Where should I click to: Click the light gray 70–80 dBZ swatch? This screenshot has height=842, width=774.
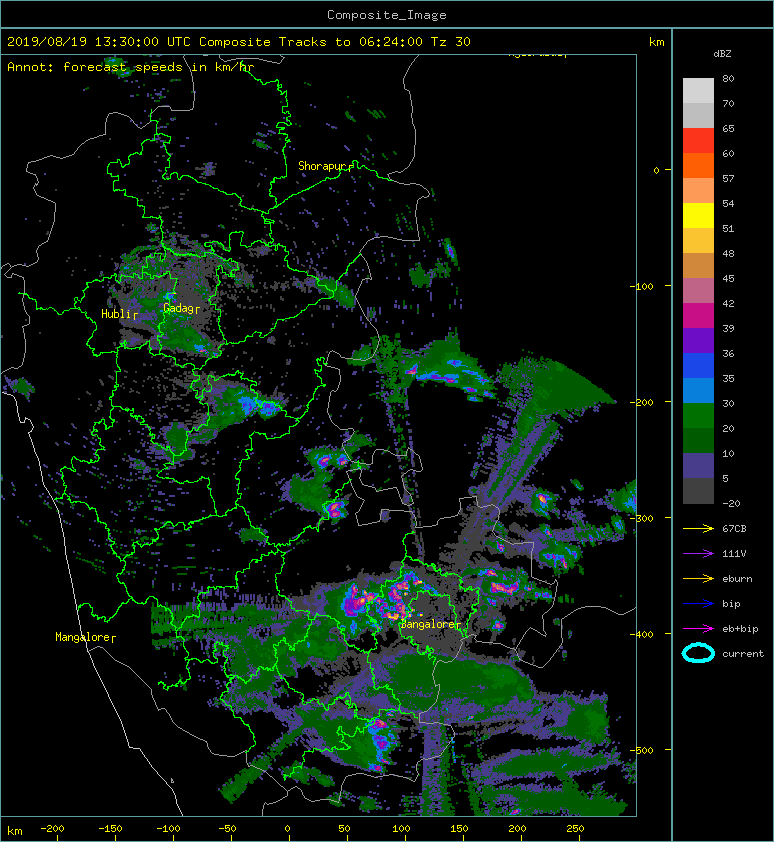[x=698, y=90]
